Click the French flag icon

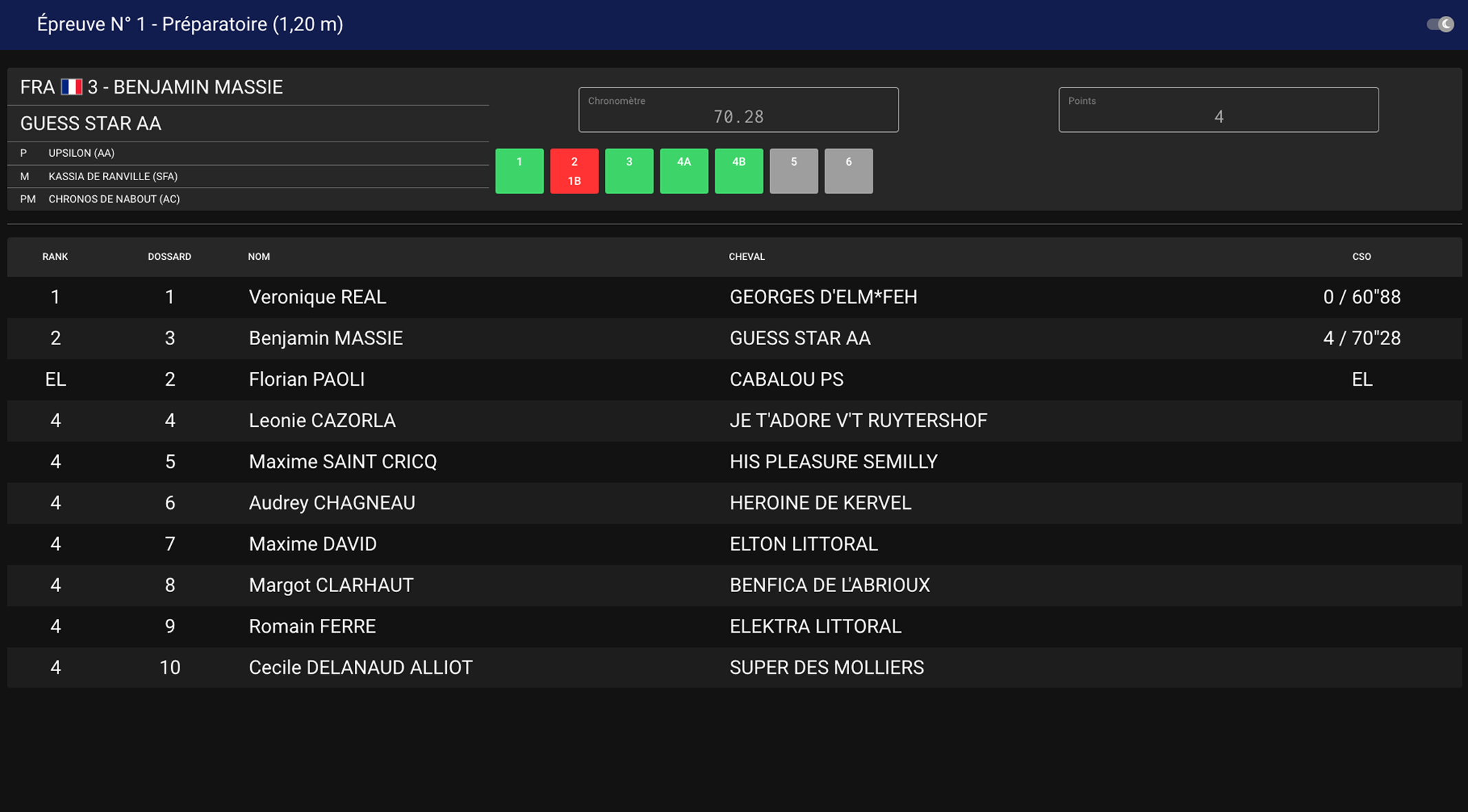tap(72, 87)
